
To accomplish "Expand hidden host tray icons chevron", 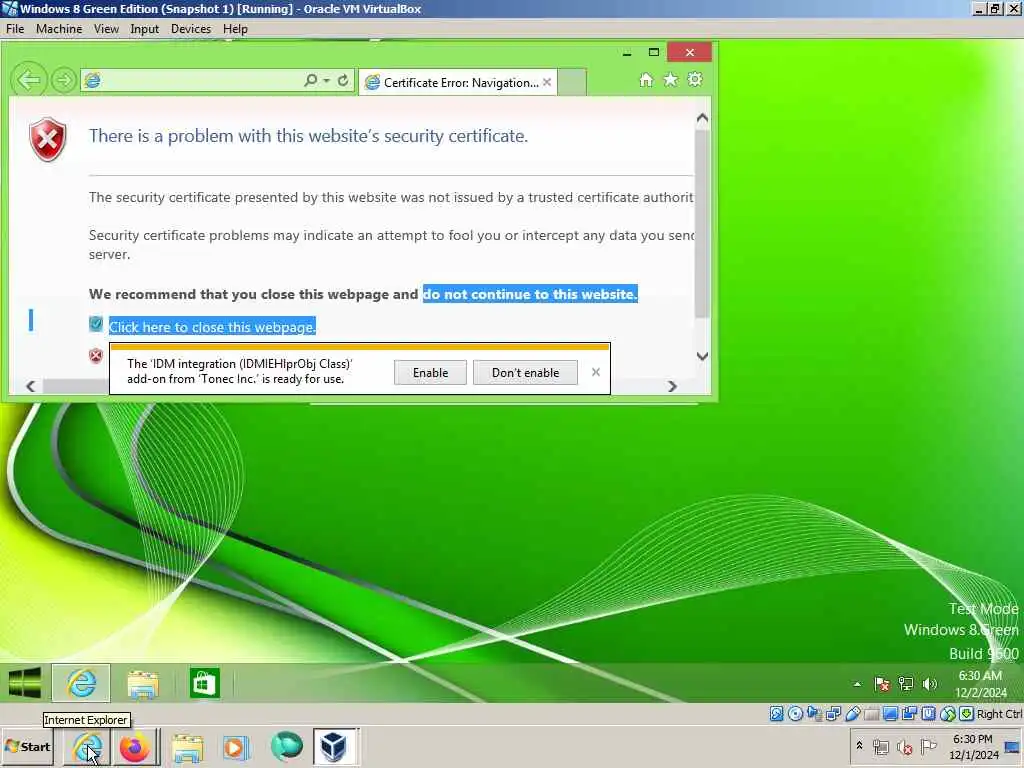I will [859, 746].
